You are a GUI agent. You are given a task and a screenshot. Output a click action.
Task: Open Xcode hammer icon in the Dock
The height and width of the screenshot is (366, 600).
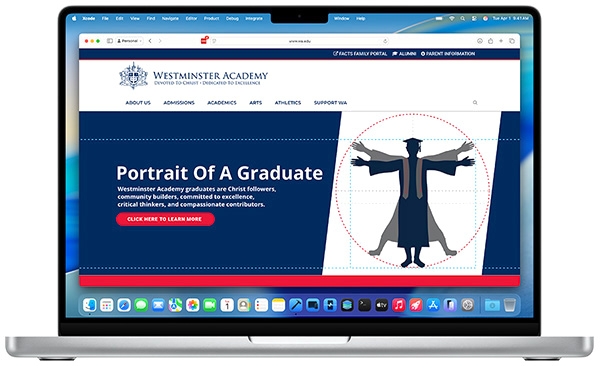pos(295,305)
